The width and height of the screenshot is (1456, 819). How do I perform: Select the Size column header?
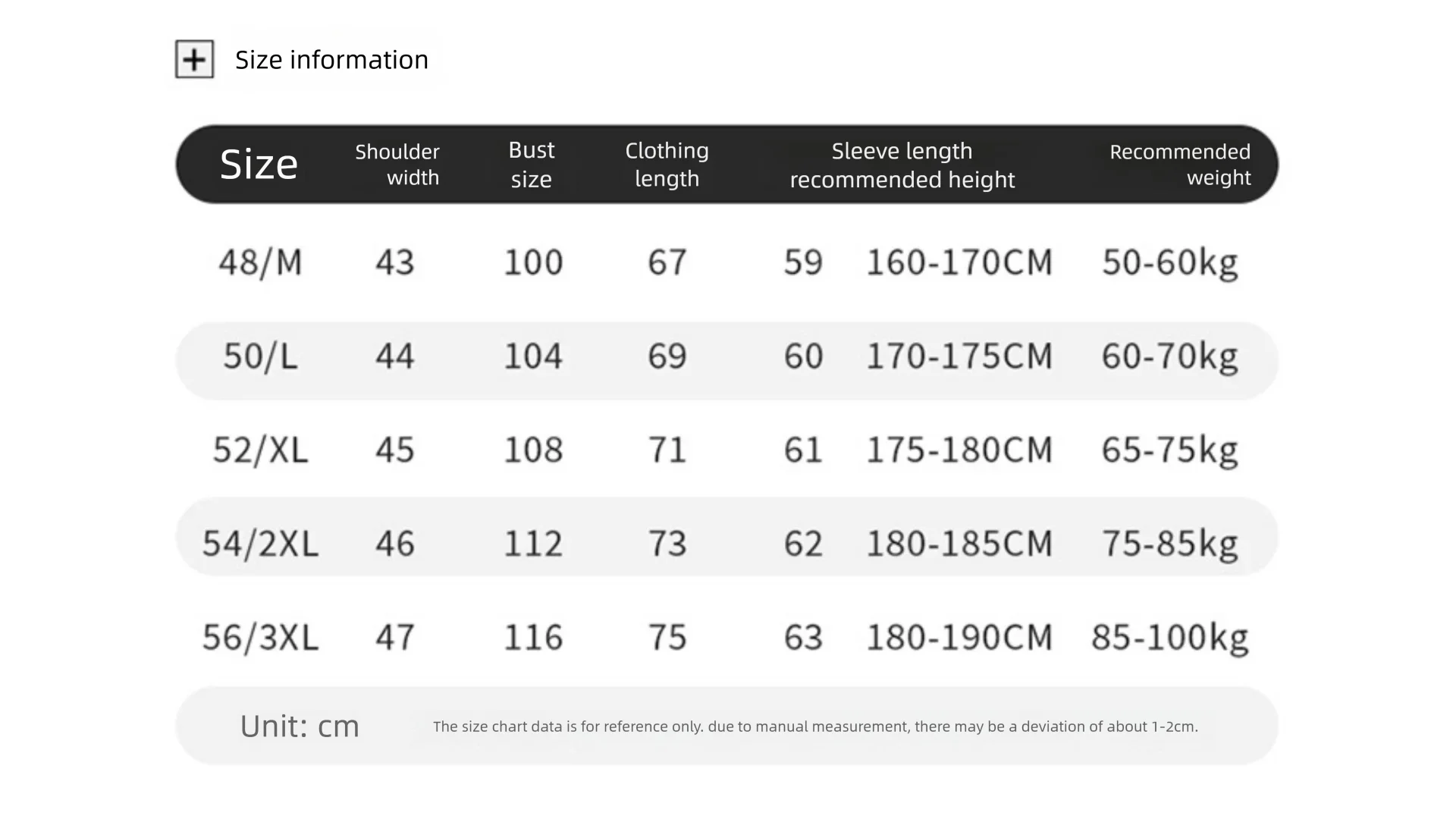(x=259, y=164)
